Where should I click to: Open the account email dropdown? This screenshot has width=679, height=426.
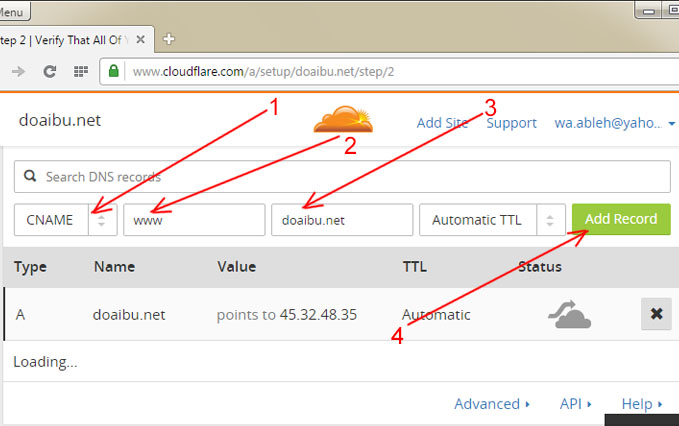(x=615, y=123)
